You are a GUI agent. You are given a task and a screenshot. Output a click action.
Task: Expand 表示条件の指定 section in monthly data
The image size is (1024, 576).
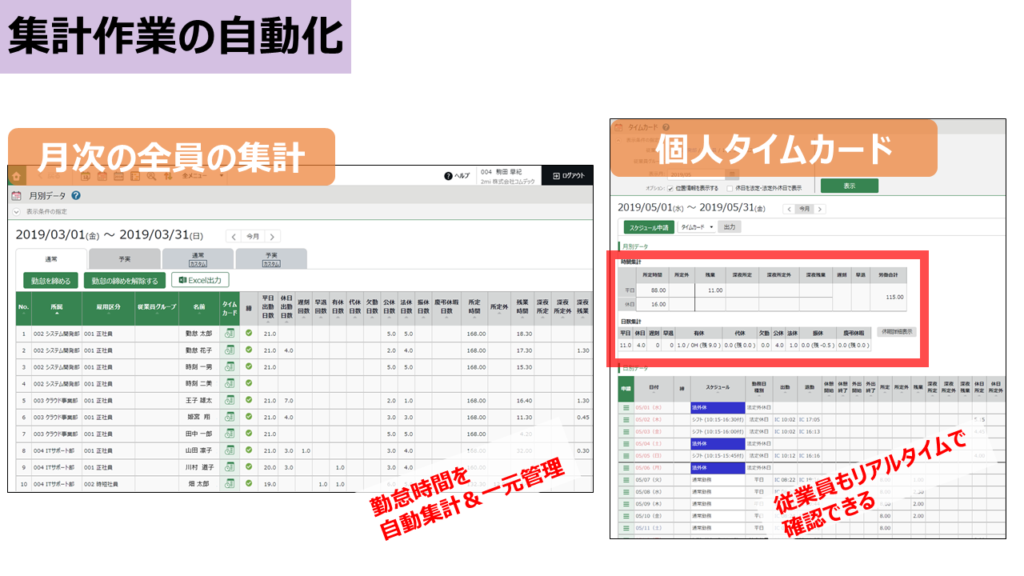tap(17, 212)
